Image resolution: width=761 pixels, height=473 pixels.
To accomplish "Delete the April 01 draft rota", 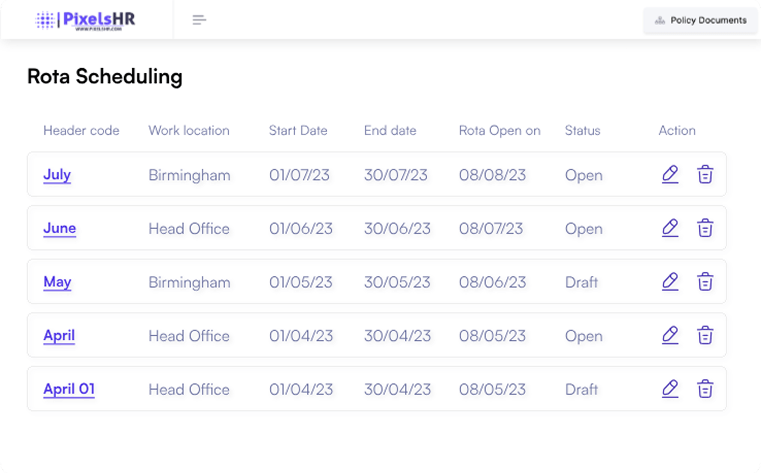I will point(705,389).
